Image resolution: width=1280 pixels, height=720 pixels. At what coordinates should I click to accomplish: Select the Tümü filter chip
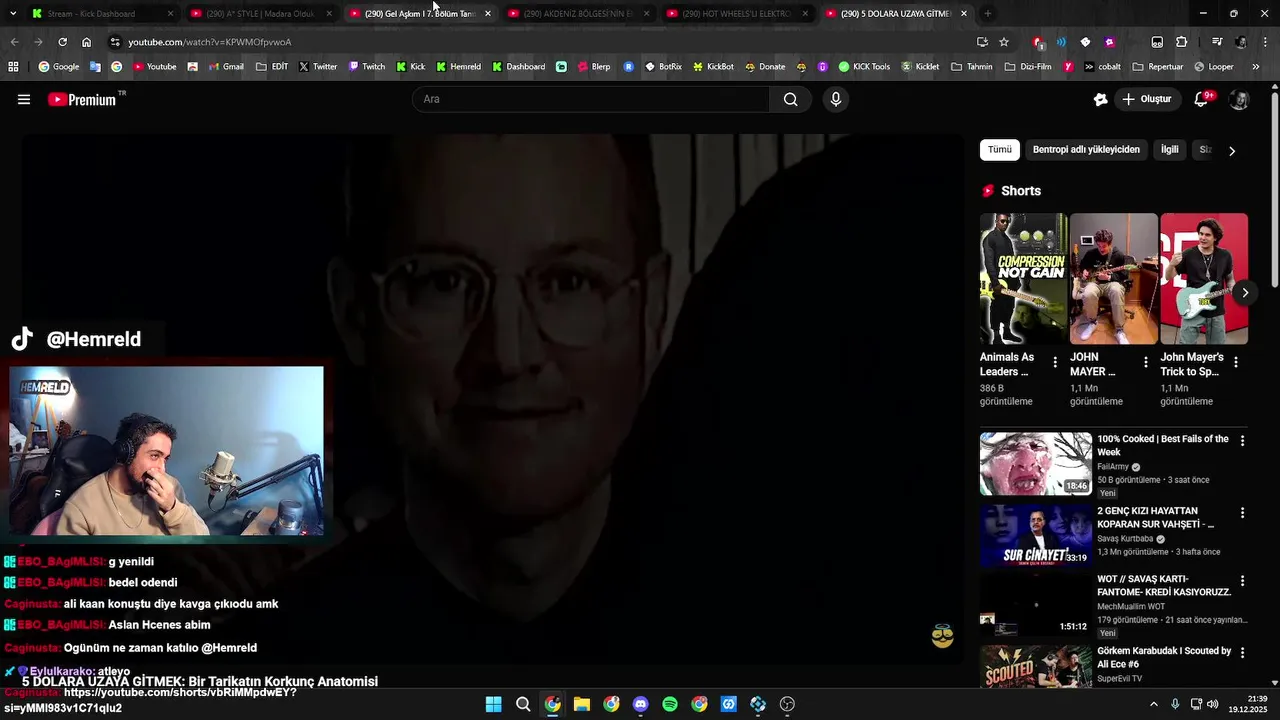[1000, 150]
